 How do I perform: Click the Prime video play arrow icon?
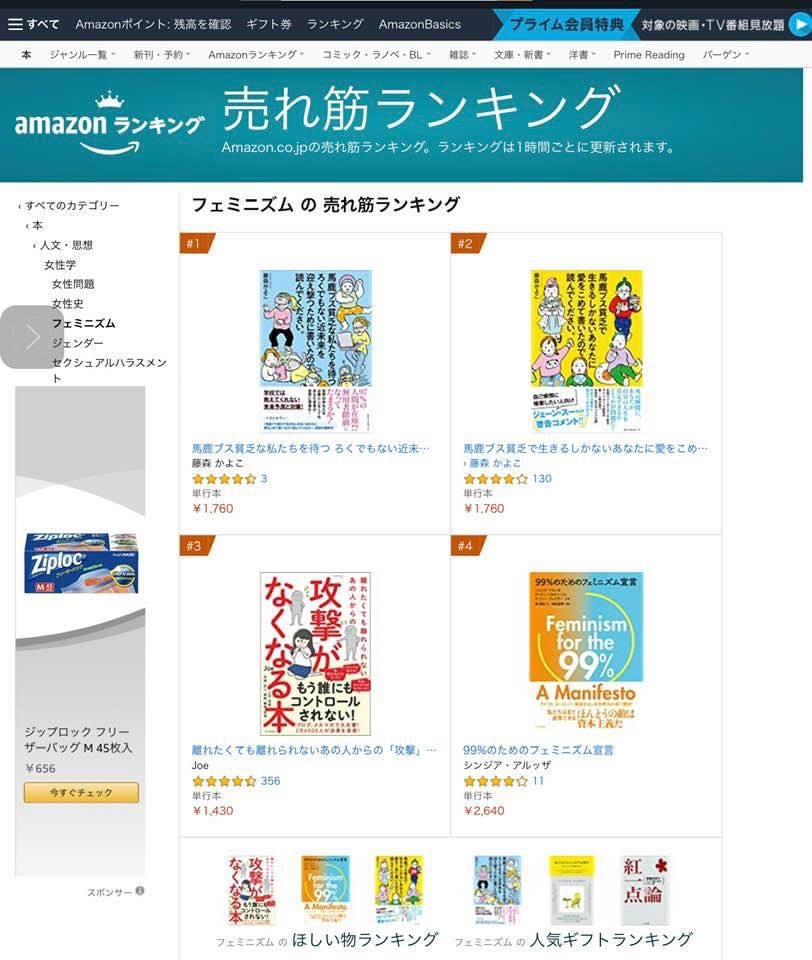pyautogui.click(x=800, y=24)
